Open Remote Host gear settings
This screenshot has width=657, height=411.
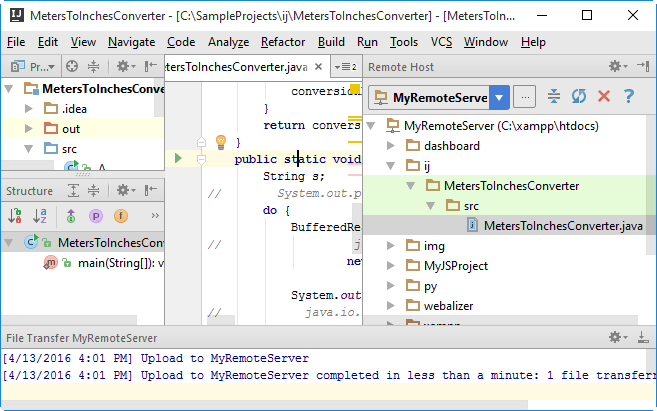coord(618,66)
